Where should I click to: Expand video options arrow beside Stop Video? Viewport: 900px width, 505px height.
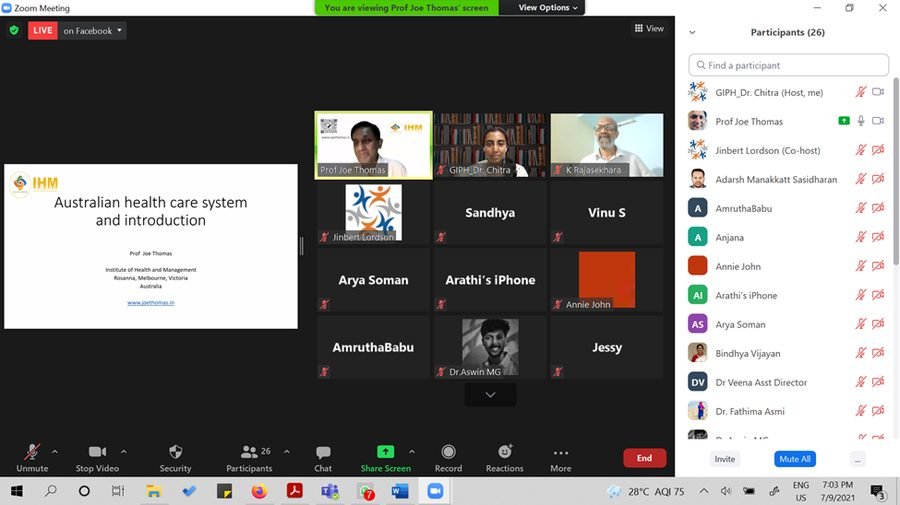(x=123, y=452)
